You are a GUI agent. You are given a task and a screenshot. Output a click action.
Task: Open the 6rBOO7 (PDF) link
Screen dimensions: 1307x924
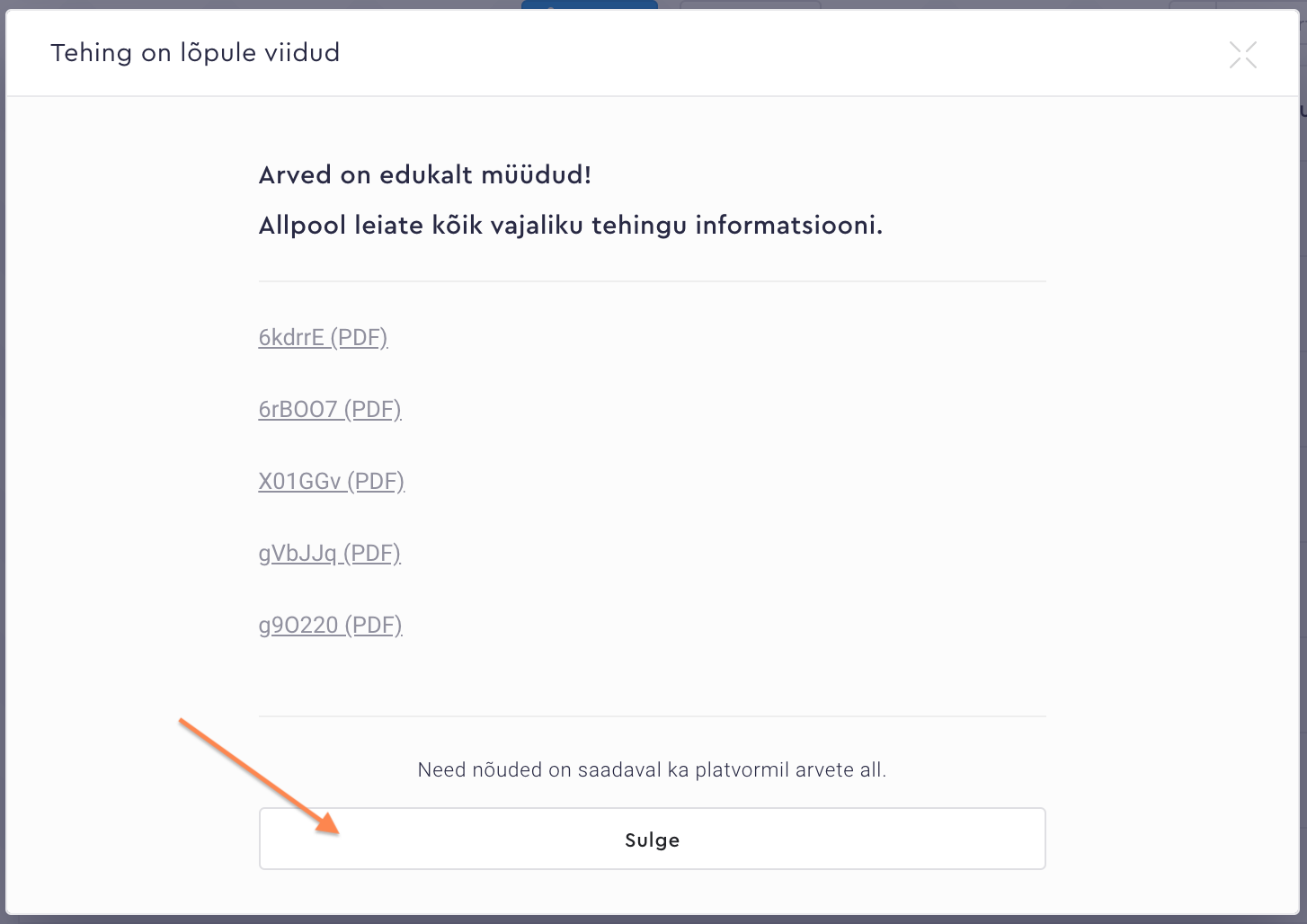pyautogui.click(x=329, y=410)
